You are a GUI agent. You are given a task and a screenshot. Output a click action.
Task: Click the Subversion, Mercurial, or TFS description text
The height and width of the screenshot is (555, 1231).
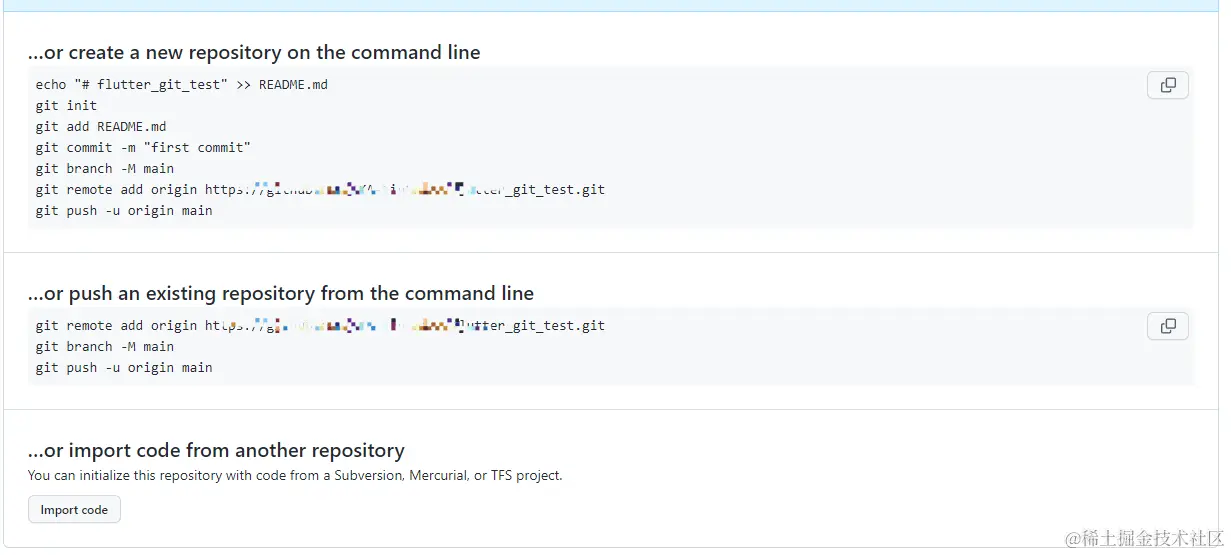pyautogui.click(x=295, y=476)
